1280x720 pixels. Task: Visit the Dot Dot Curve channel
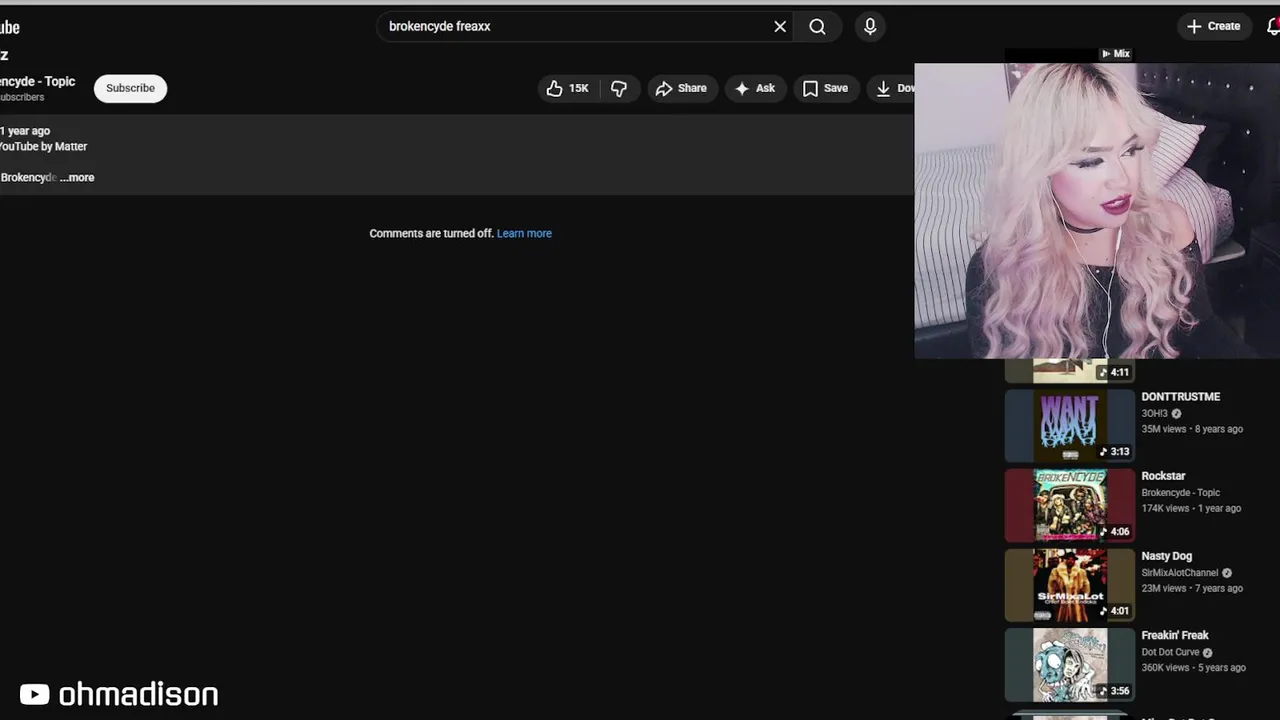pyautogui.click(x=1170, y=652)
